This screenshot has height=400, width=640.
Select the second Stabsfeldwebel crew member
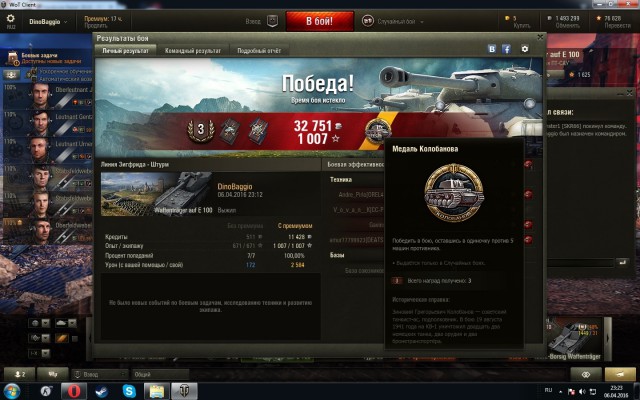(x=41, y=204)
